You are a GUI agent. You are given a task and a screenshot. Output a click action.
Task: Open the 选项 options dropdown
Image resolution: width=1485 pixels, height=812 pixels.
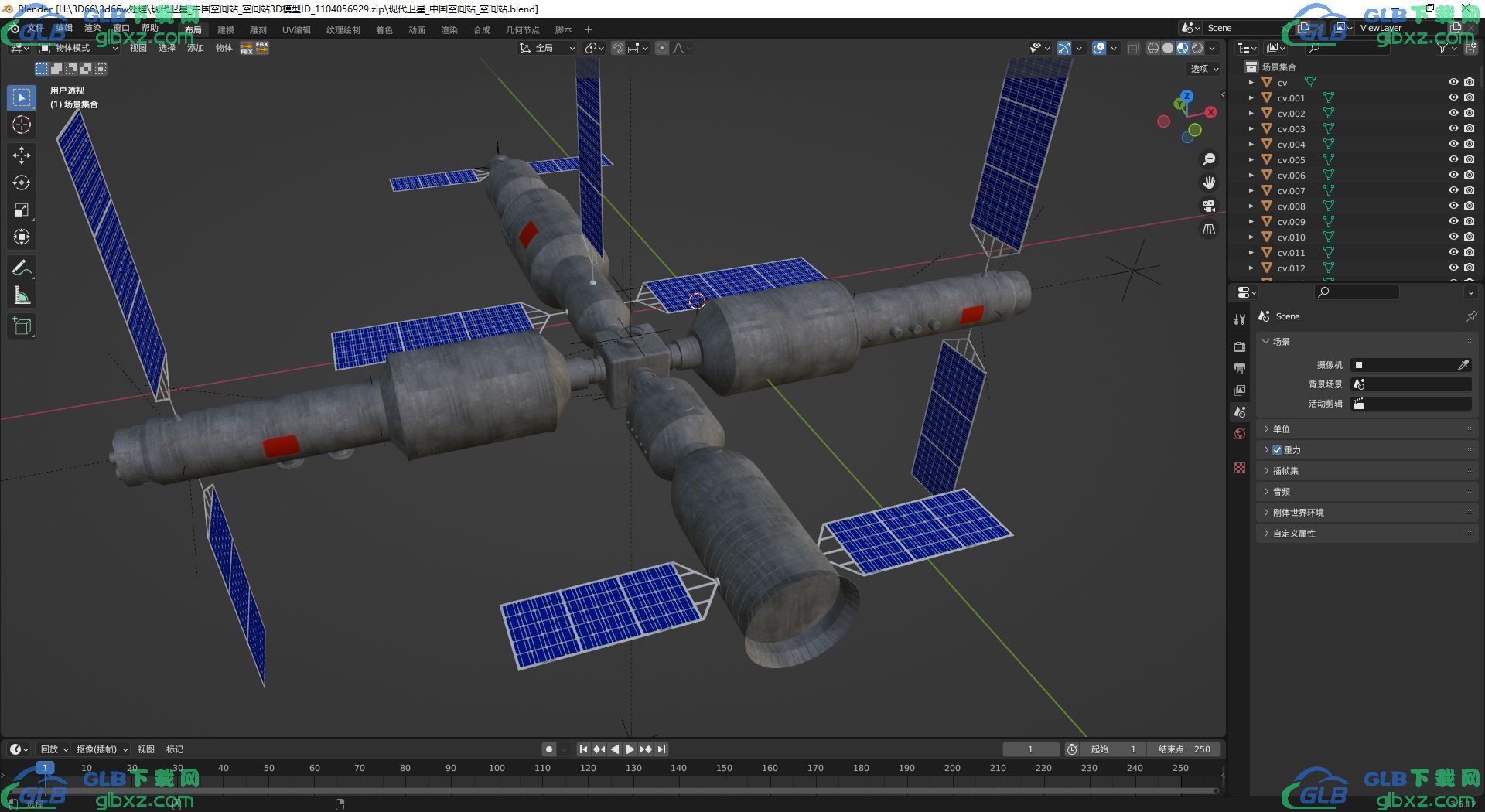click(1204, 69)
